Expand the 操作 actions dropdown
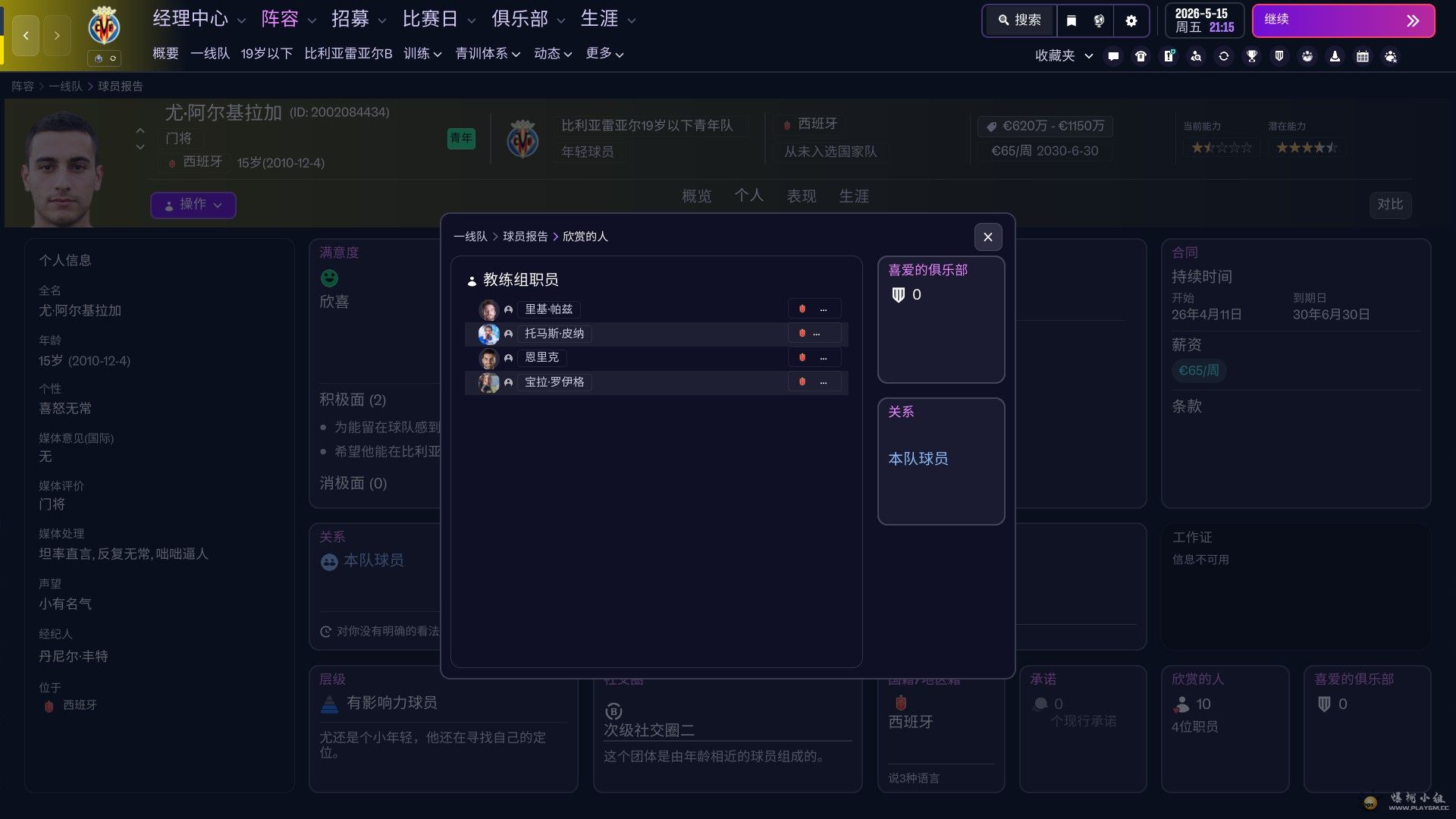This screenshot has width=1456, height=819. 193,205
